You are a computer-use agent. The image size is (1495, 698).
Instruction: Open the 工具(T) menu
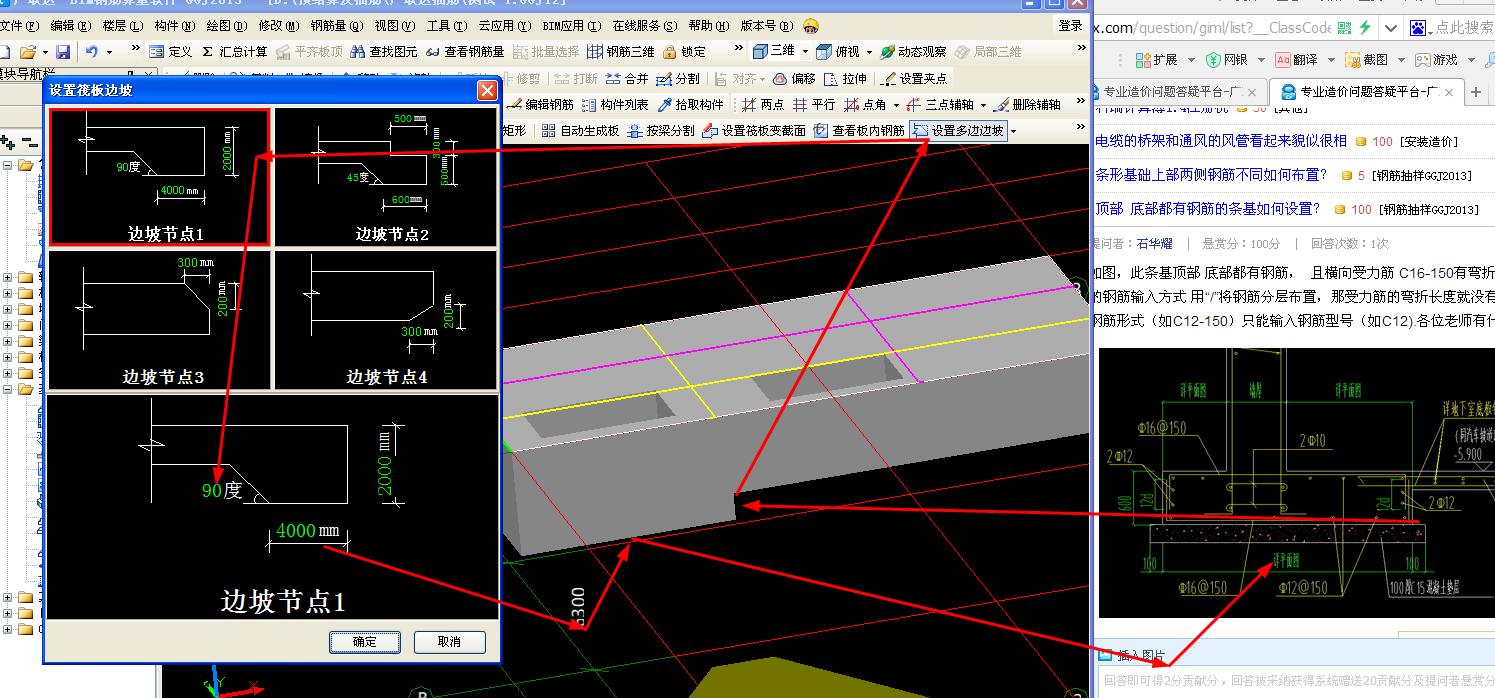coord(446,26)
